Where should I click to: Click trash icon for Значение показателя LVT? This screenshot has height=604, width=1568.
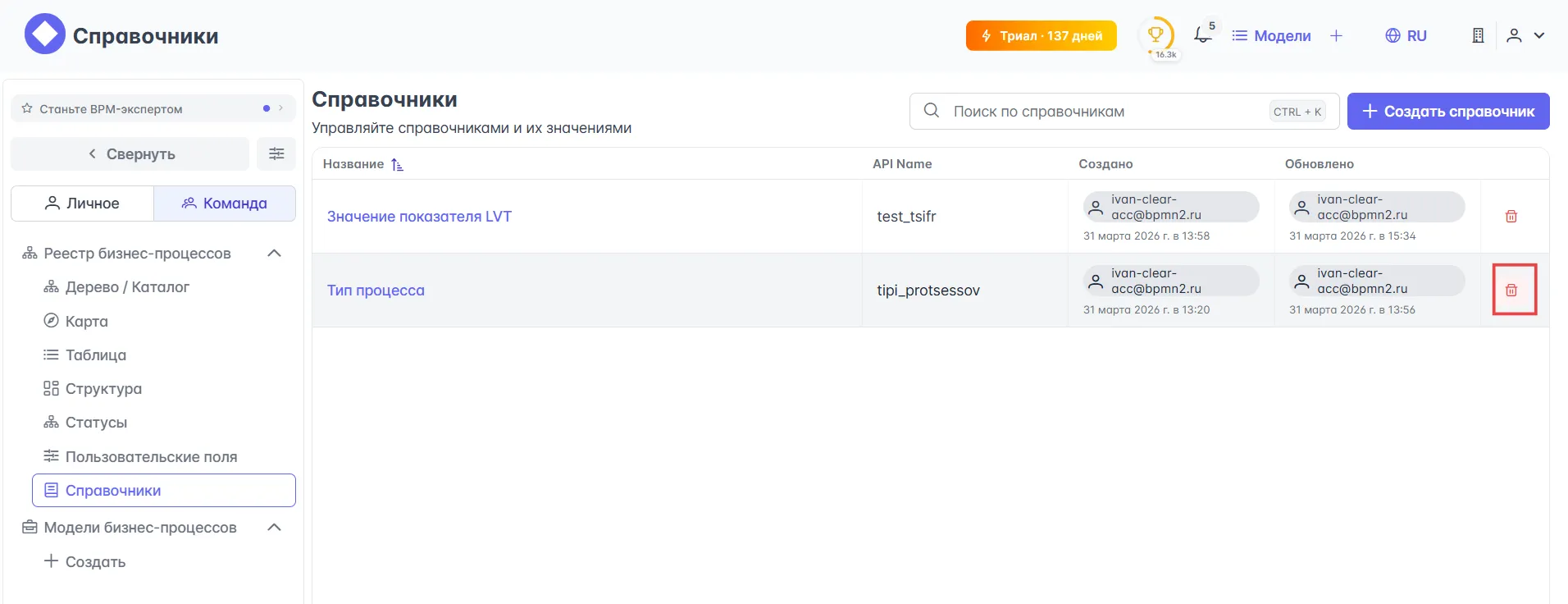[x=1511, y=216]
